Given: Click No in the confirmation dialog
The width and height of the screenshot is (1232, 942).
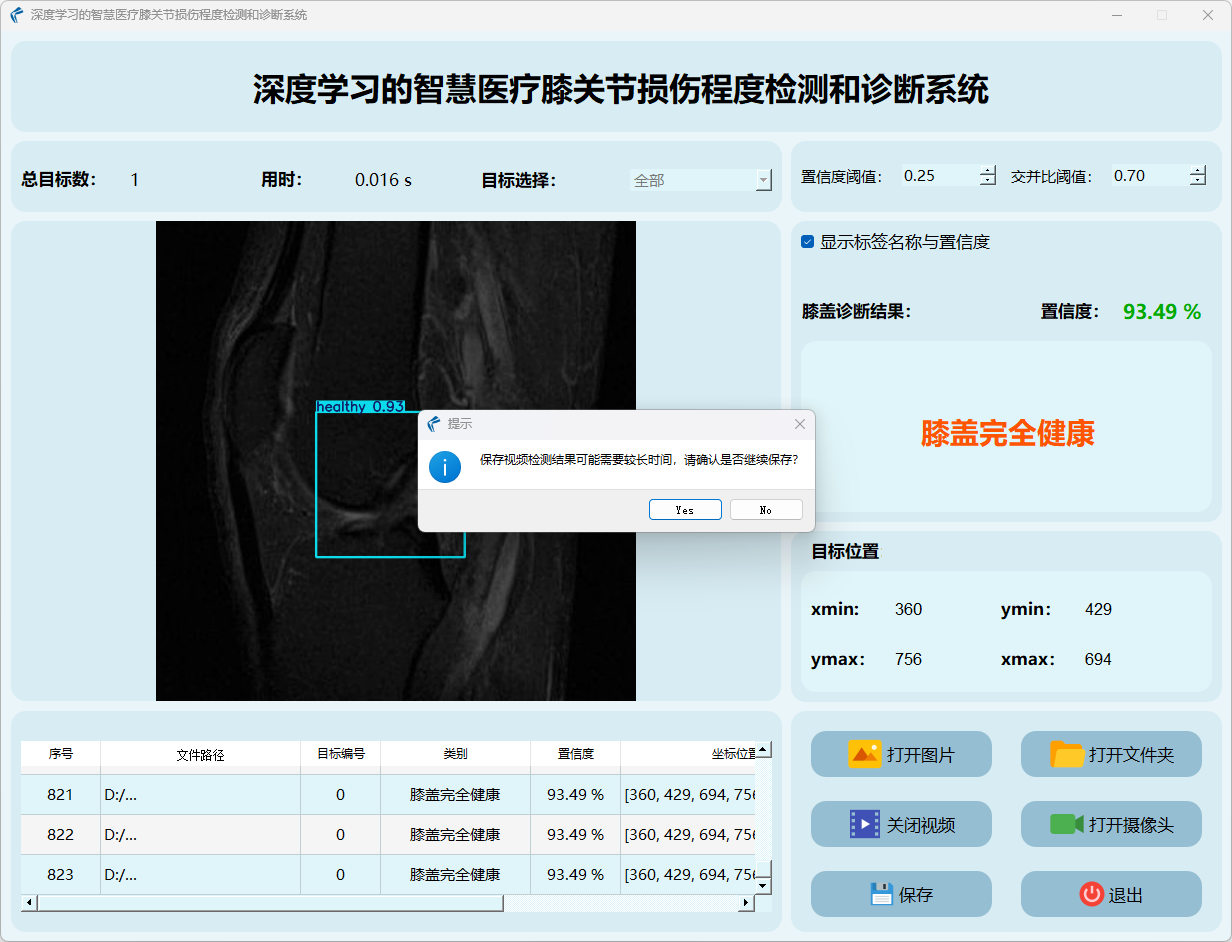Looking at the screenshot, I should 766,510.
